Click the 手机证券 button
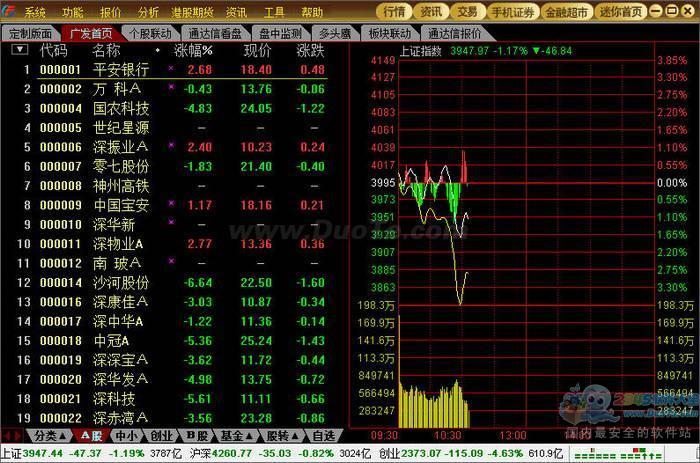The height and width of the screenshot is (463, 700). coord(513,12)
